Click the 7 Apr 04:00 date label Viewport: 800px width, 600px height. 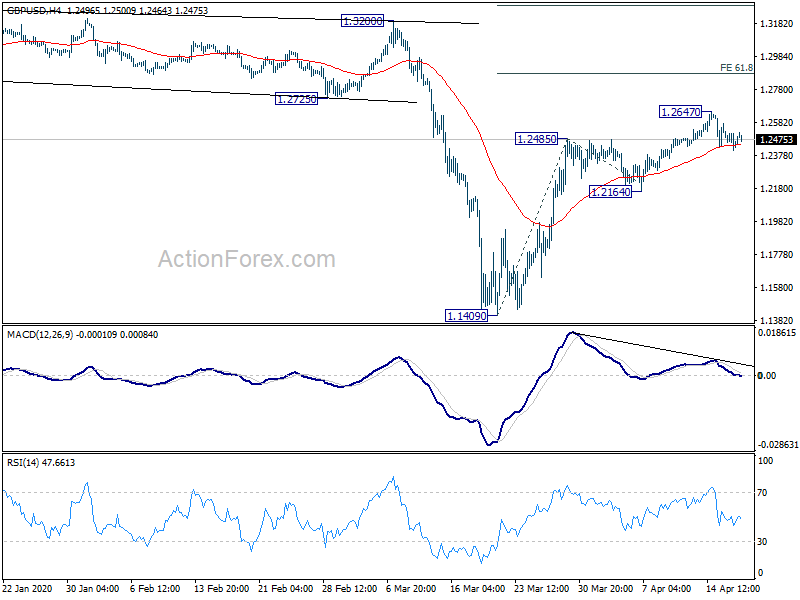click(x=667, y=588)
